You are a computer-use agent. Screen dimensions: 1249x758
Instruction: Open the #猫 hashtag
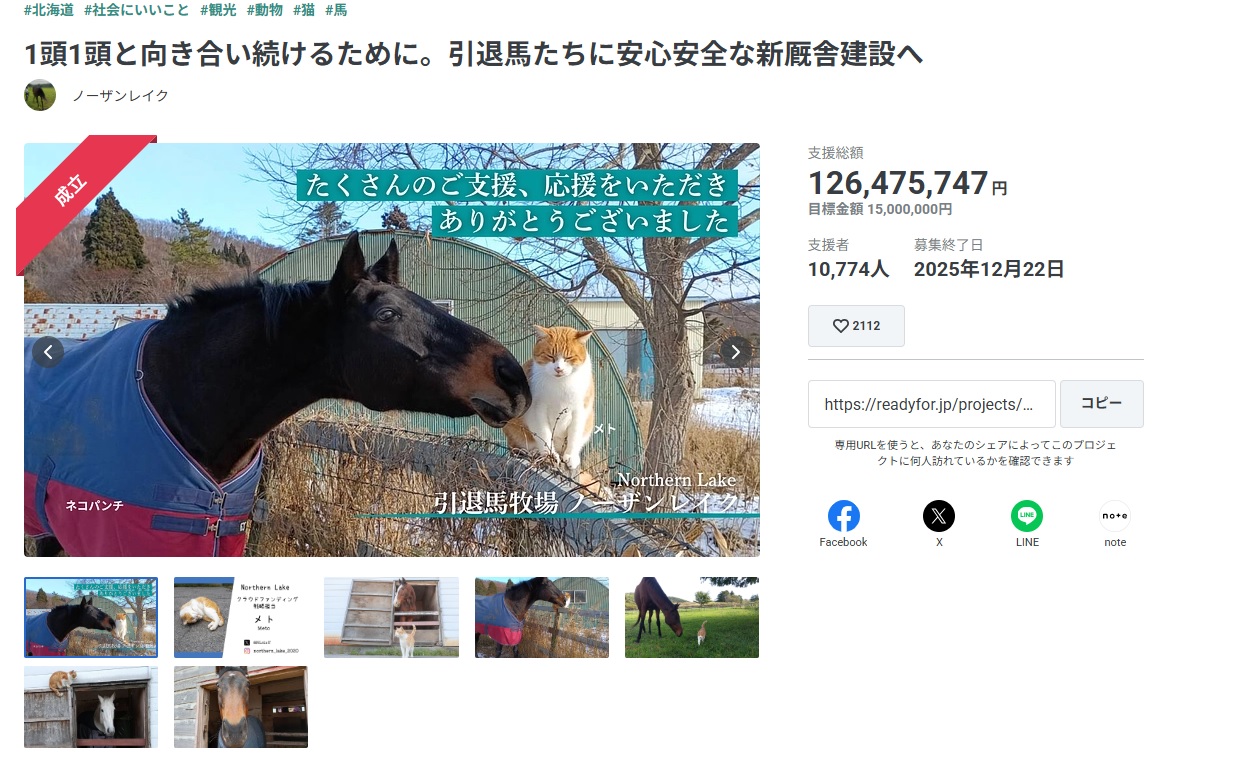click(x=304, y=10)
